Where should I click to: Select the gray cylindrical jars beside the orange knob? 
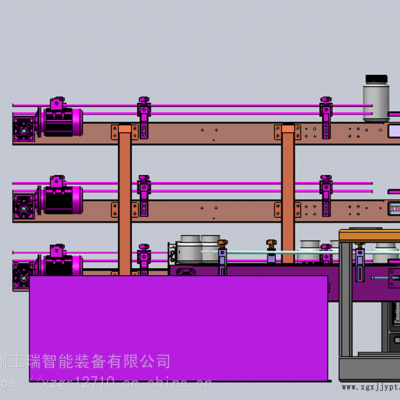pyautogui.click(x=198, y=249)
